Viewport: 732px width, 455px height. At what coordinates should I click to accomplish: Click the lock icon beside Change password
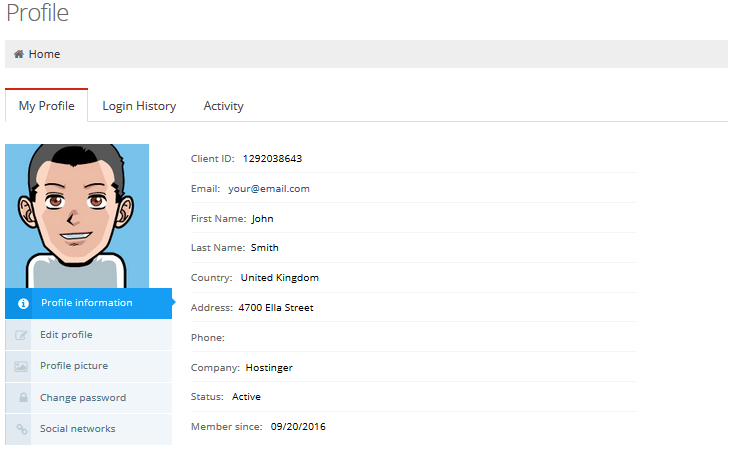23,398
